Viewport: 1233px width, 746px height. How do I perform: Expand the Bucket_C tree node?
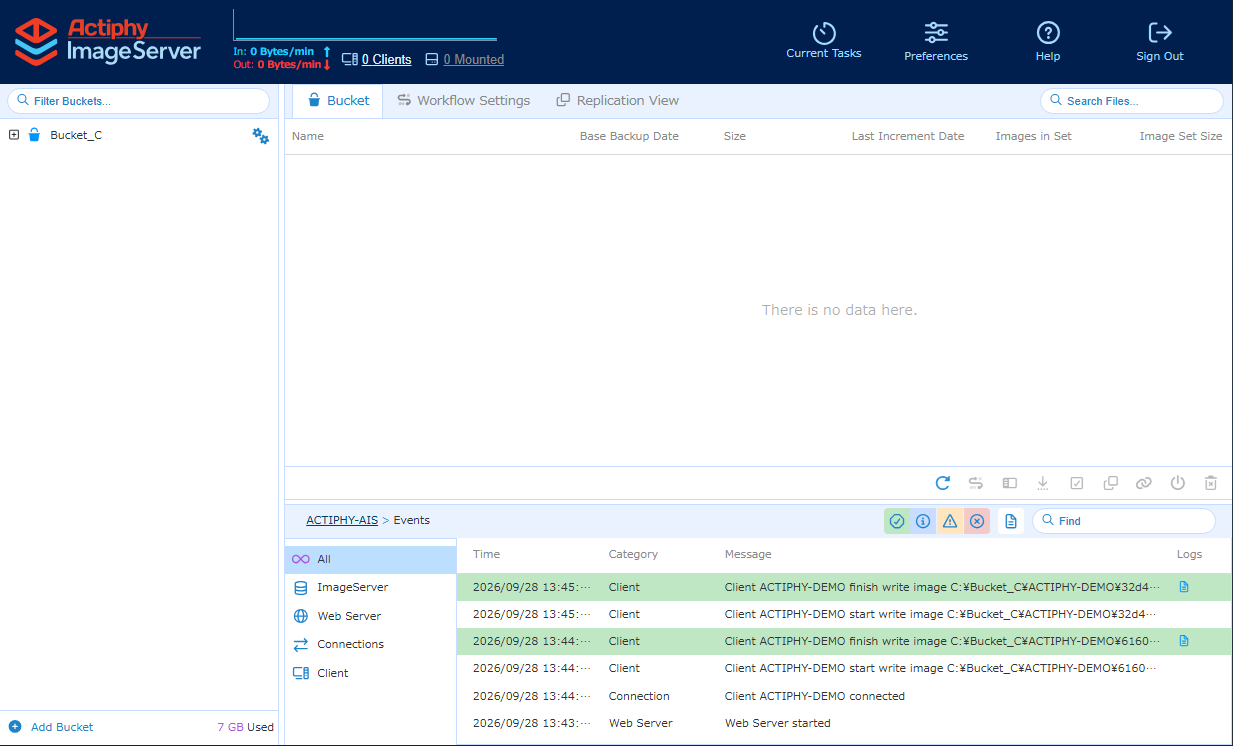(14, 135)
